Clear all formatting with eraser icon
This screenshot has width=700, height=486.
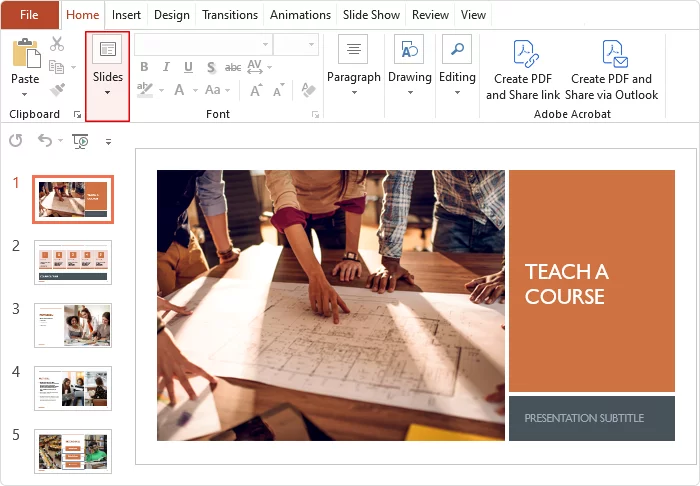point(308,90)
